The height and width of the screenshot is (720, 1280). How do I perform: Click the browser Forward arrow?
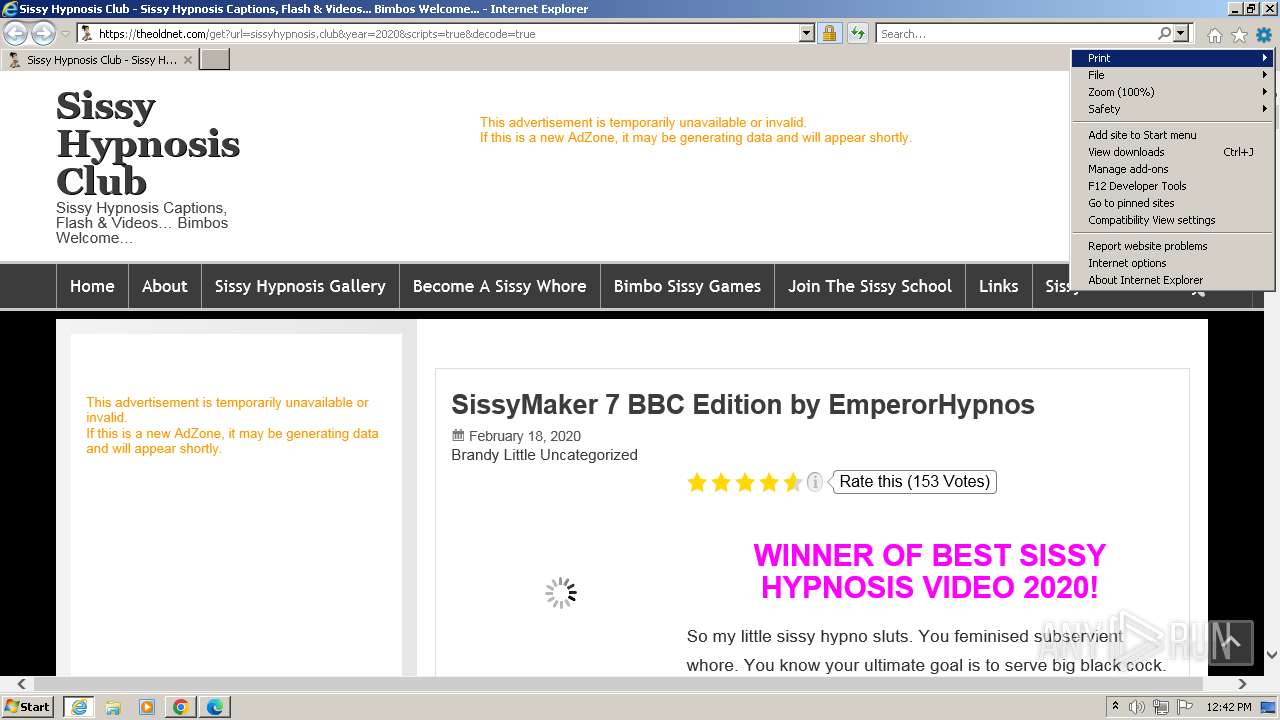[43, 33]
